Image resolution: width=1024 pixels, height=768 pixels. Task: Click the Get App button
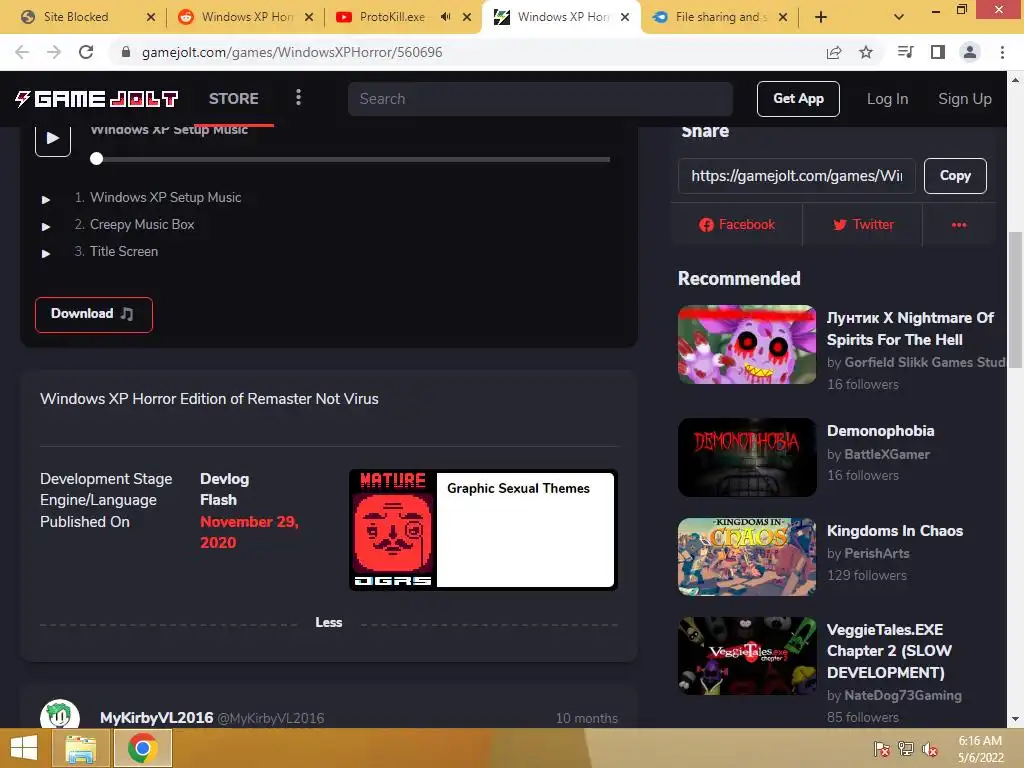[798, 99]
